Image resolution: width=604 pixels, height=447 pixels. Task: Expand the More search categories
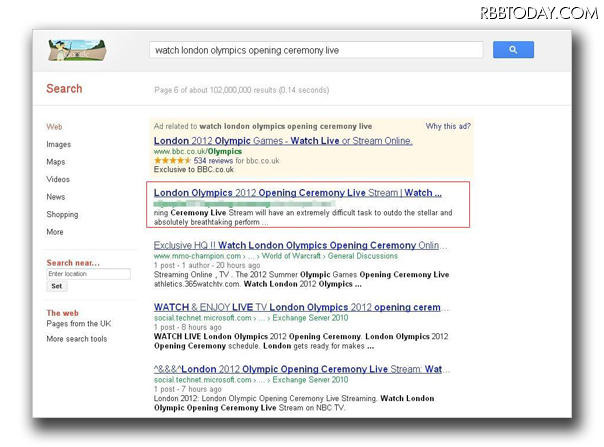pyautogui.click(x=55, y=232)
